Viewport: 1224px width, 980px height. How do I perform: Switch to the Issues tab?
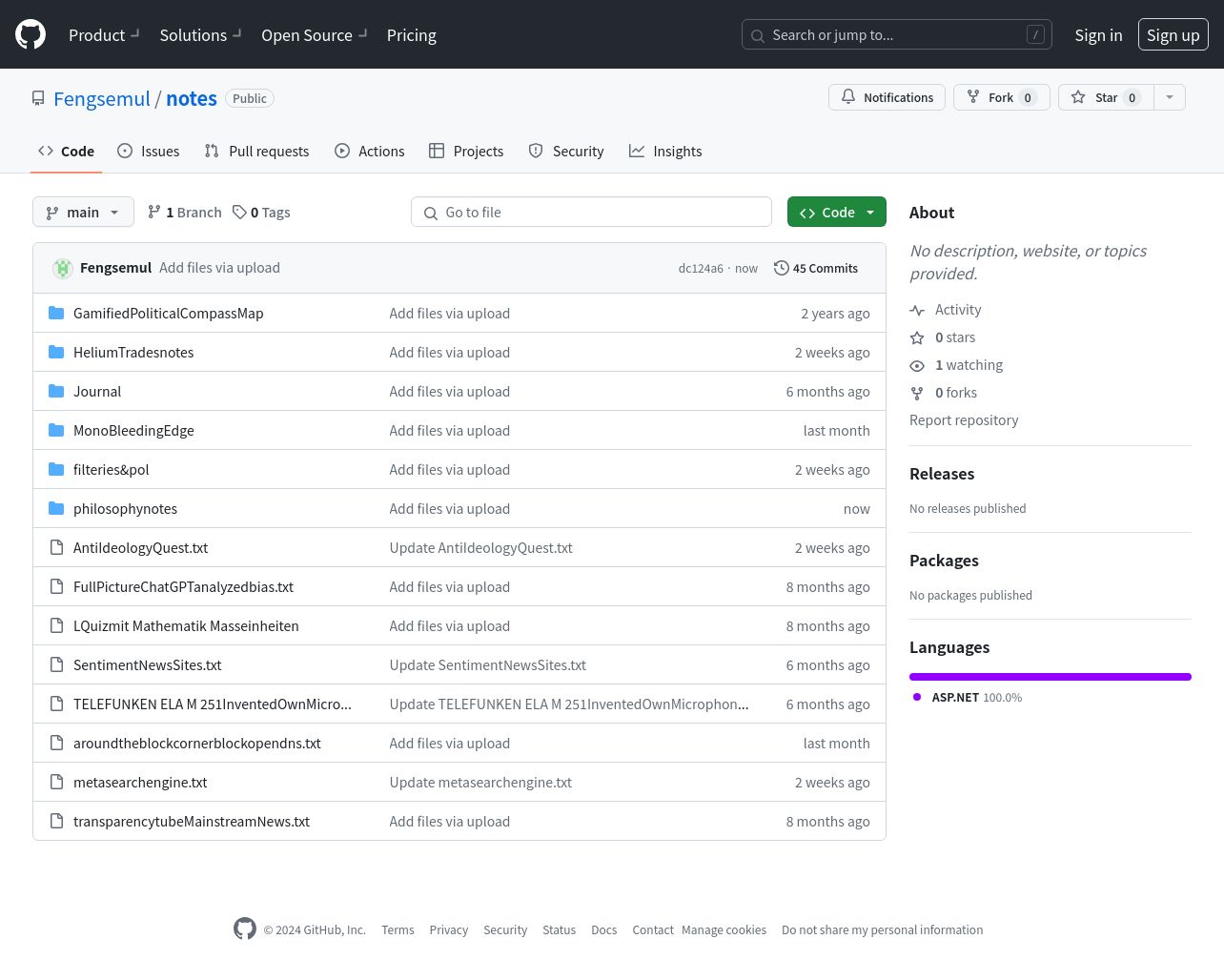(148, 151)
